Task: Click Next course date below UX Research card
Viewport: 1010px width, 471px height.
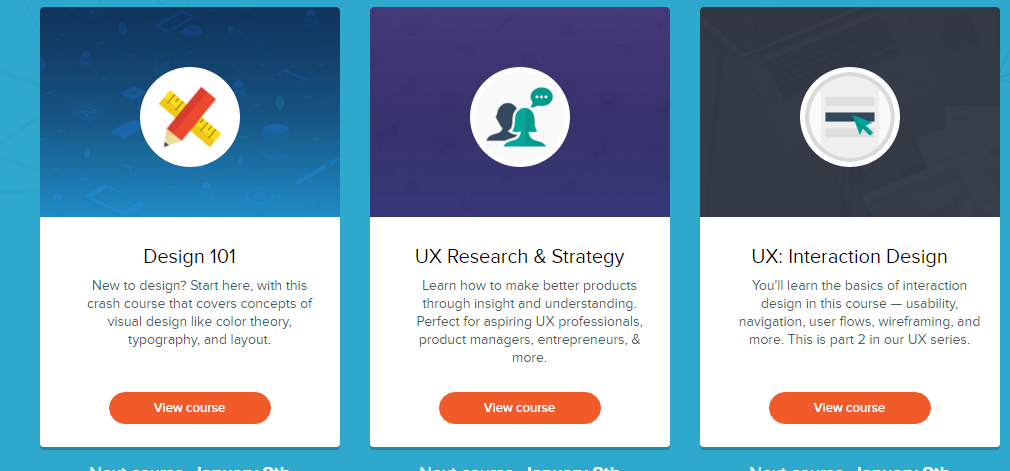Action: pos(520,466)
